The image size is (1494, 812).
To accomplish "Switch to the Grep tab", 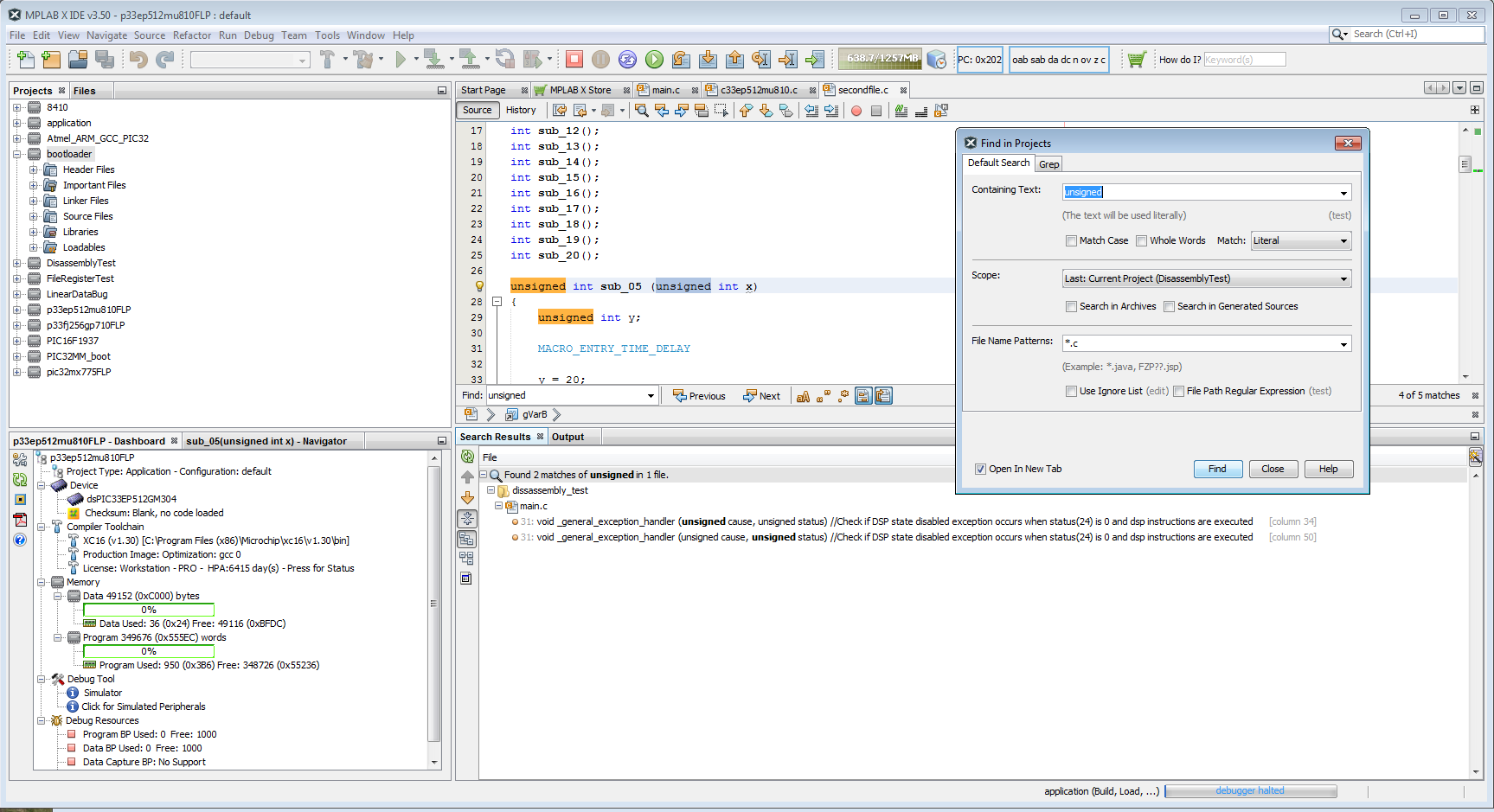I will tap(1048, 163).
